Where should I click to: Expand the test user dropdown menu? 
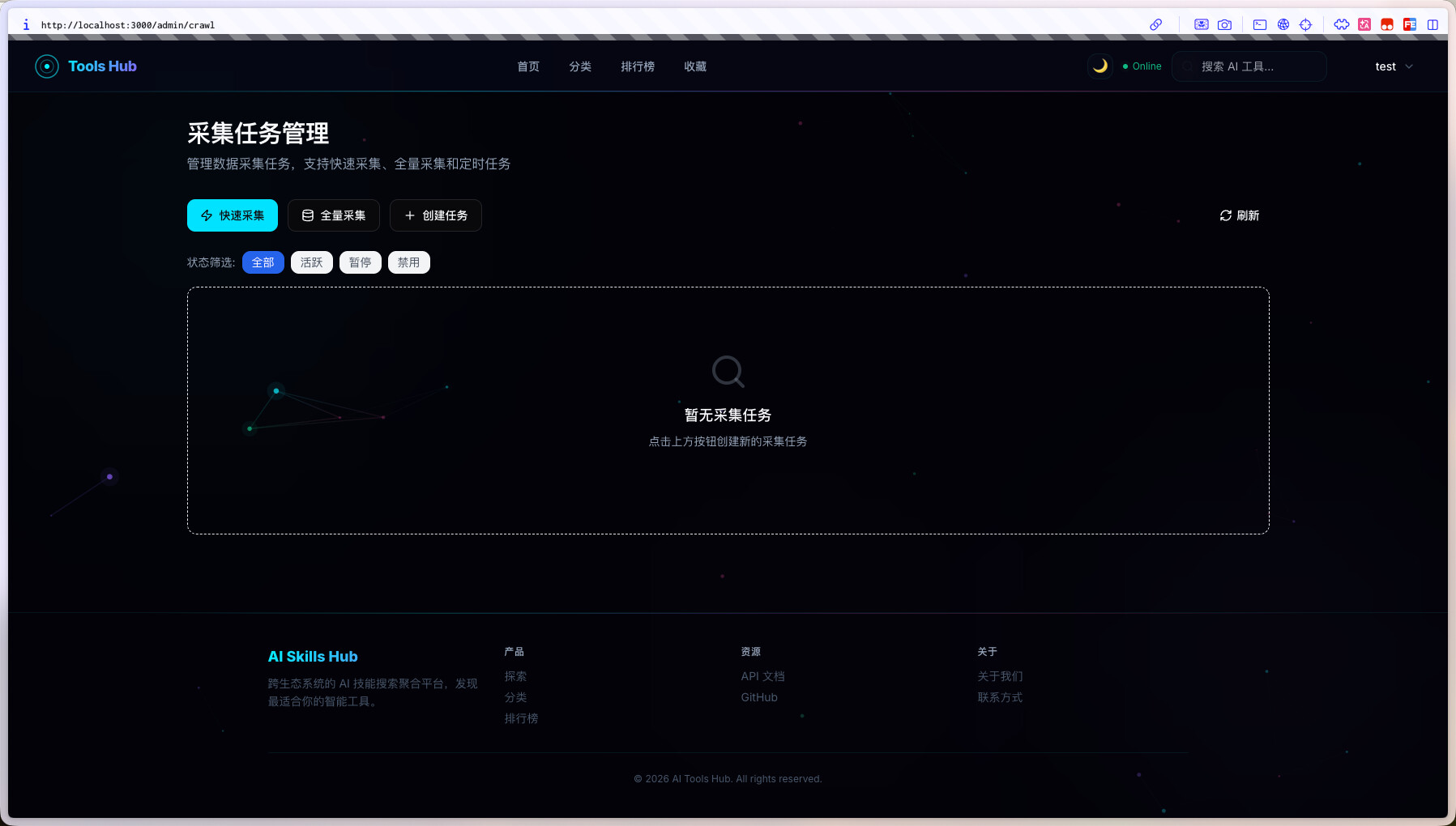[x=1394, y=66]
